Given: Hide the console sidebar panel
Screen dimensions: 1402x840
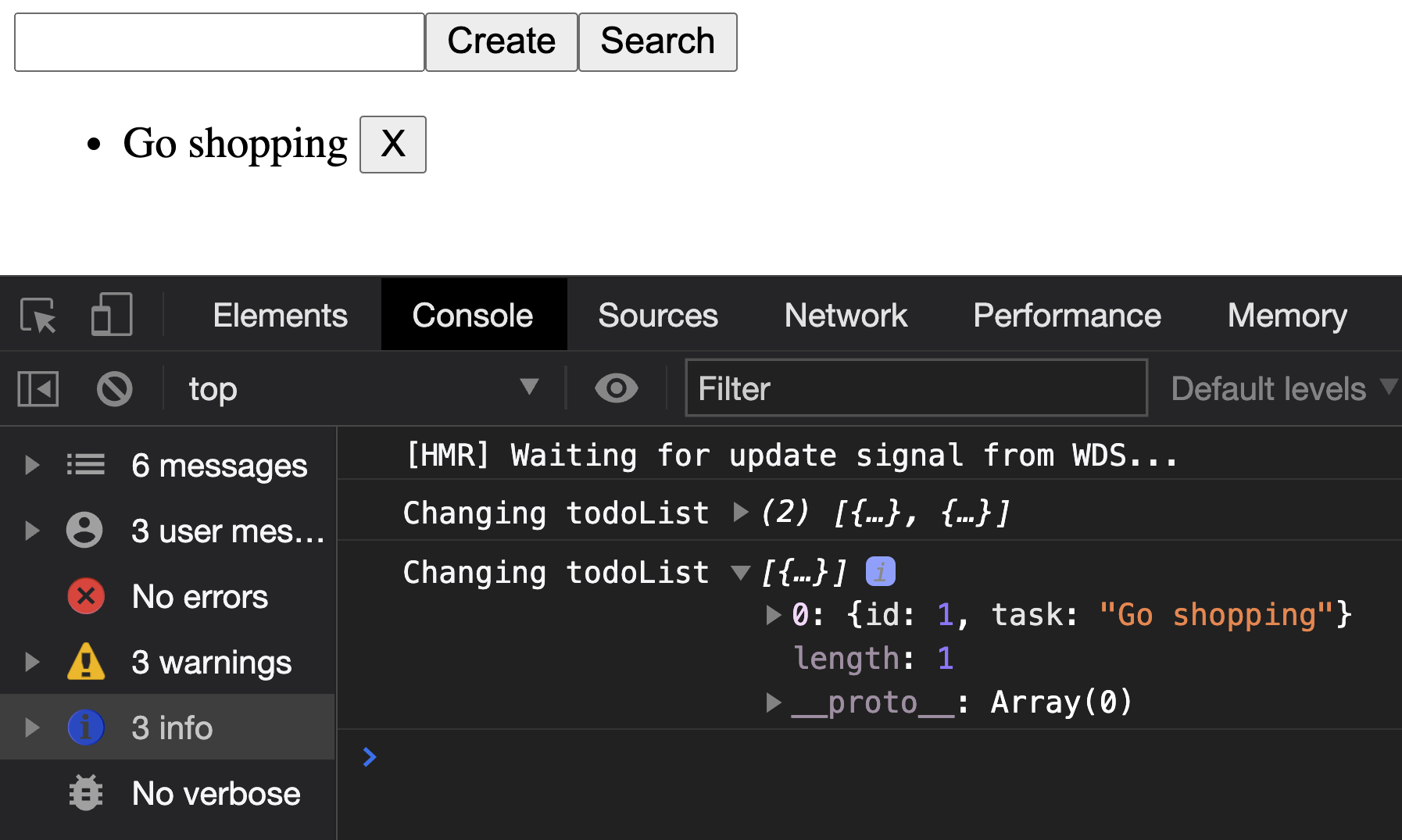Looking at the screenshot, I should (38, 389).
